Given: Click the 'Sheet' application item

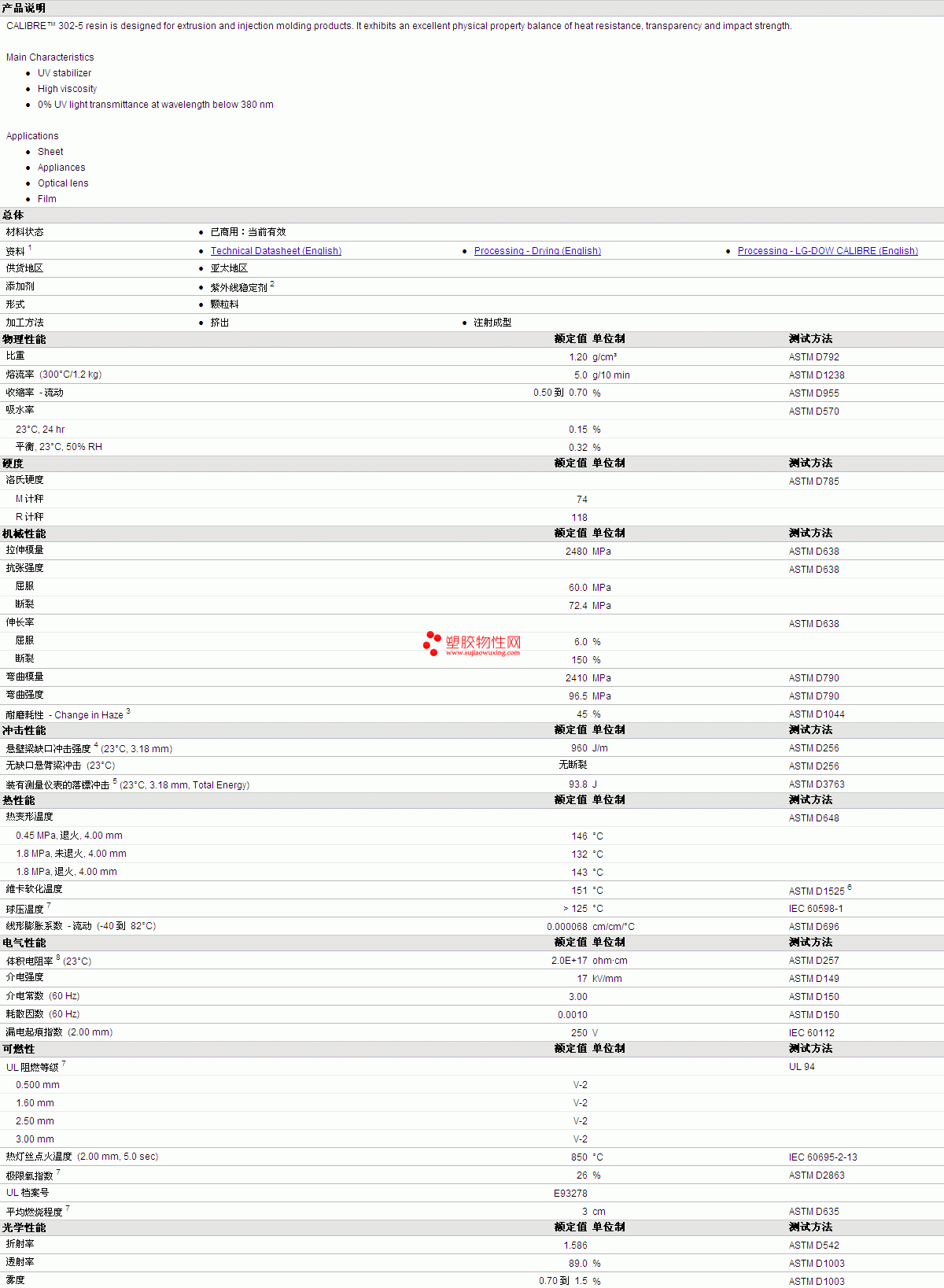Looking at the screenshot, I should pyautogui.click(x=50, y=152).
